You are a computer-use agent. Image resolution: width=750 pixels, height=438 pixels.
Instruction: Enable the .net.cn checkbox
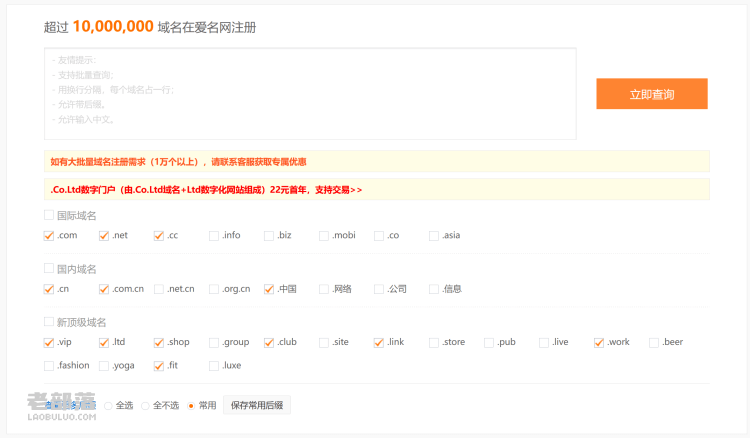(159, 289)
